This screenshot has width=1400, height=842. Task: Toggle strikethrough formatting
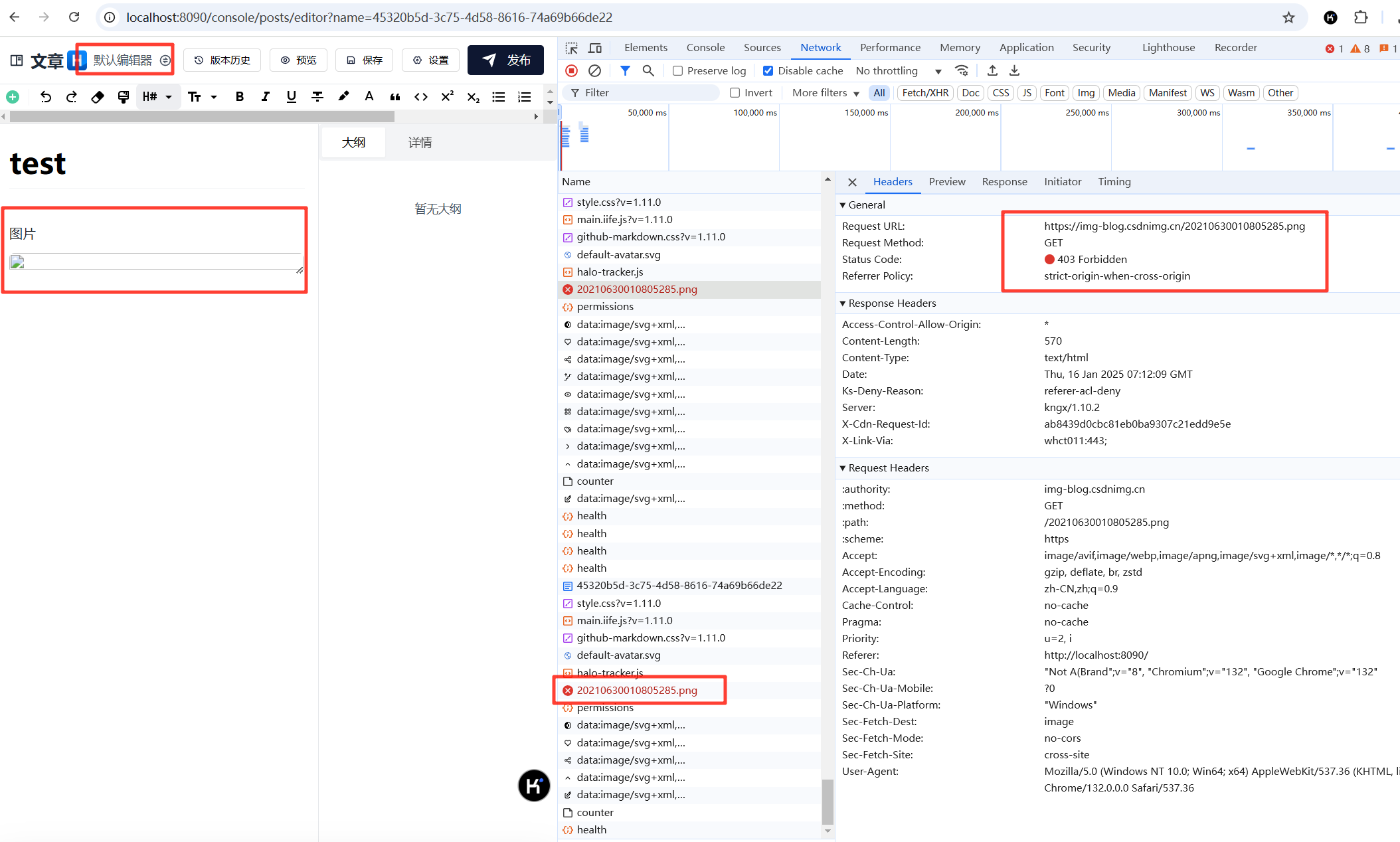pos(317,97)
